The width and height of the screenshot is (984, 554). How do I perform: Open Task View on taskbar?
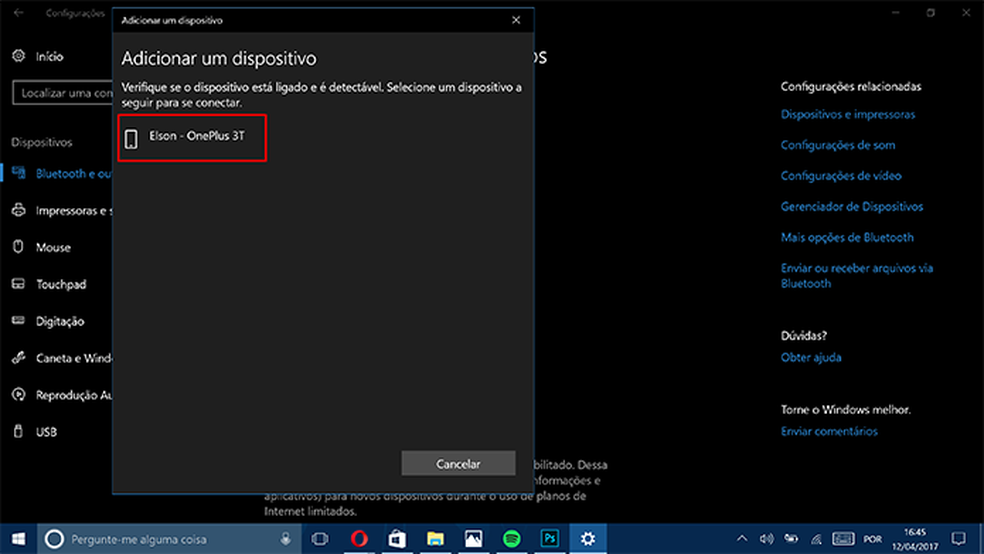click(x=320, y=539)
